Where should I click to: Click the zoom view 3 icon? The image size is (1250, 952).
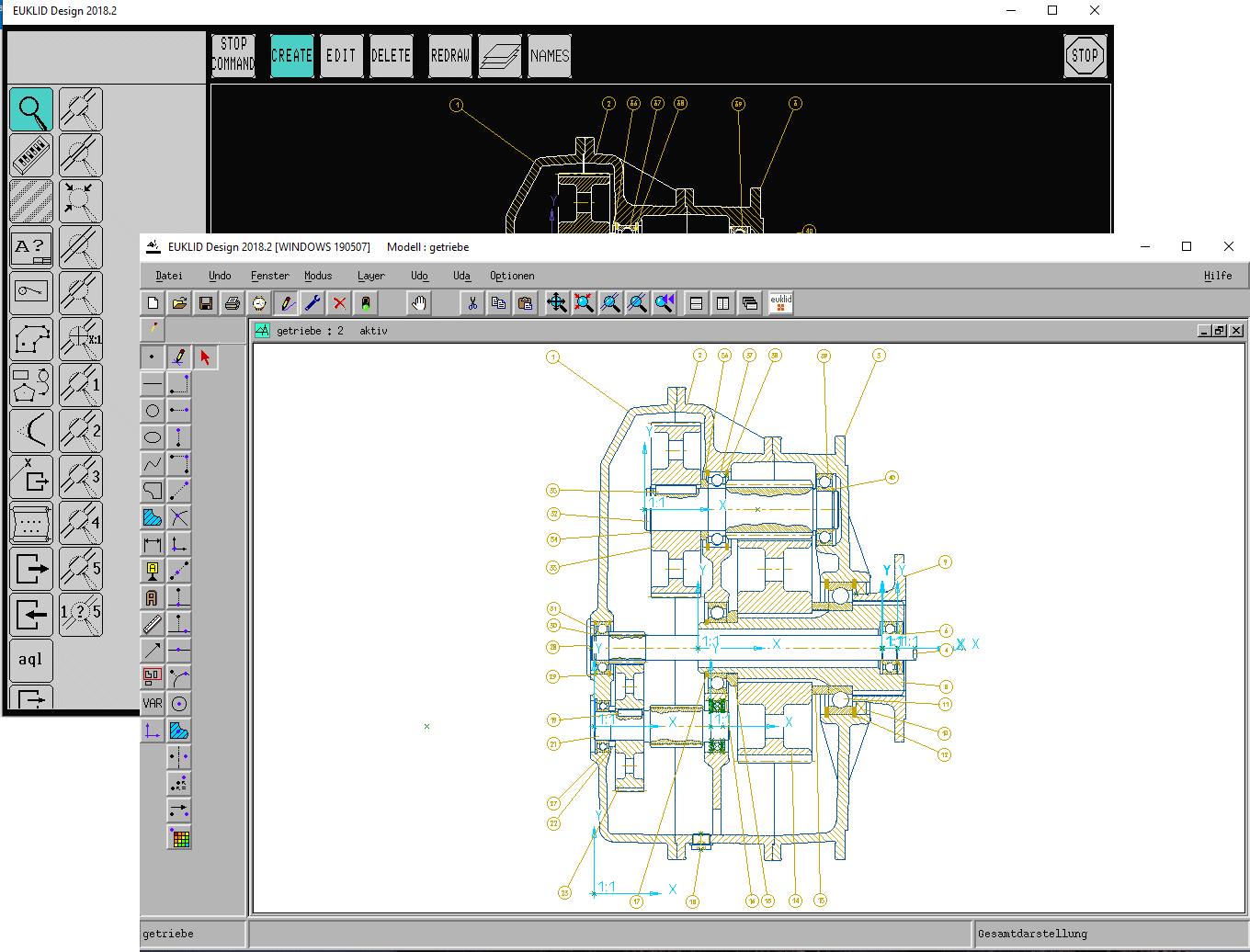click(81, 477)
